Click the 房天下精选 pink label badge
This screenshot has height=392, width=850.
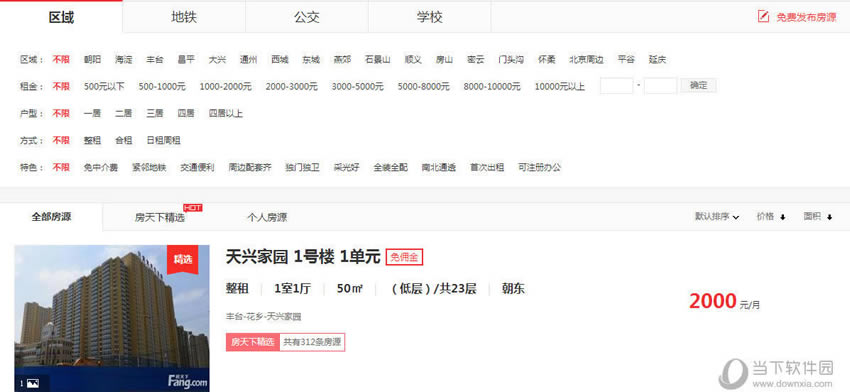(x=253, y=342)
